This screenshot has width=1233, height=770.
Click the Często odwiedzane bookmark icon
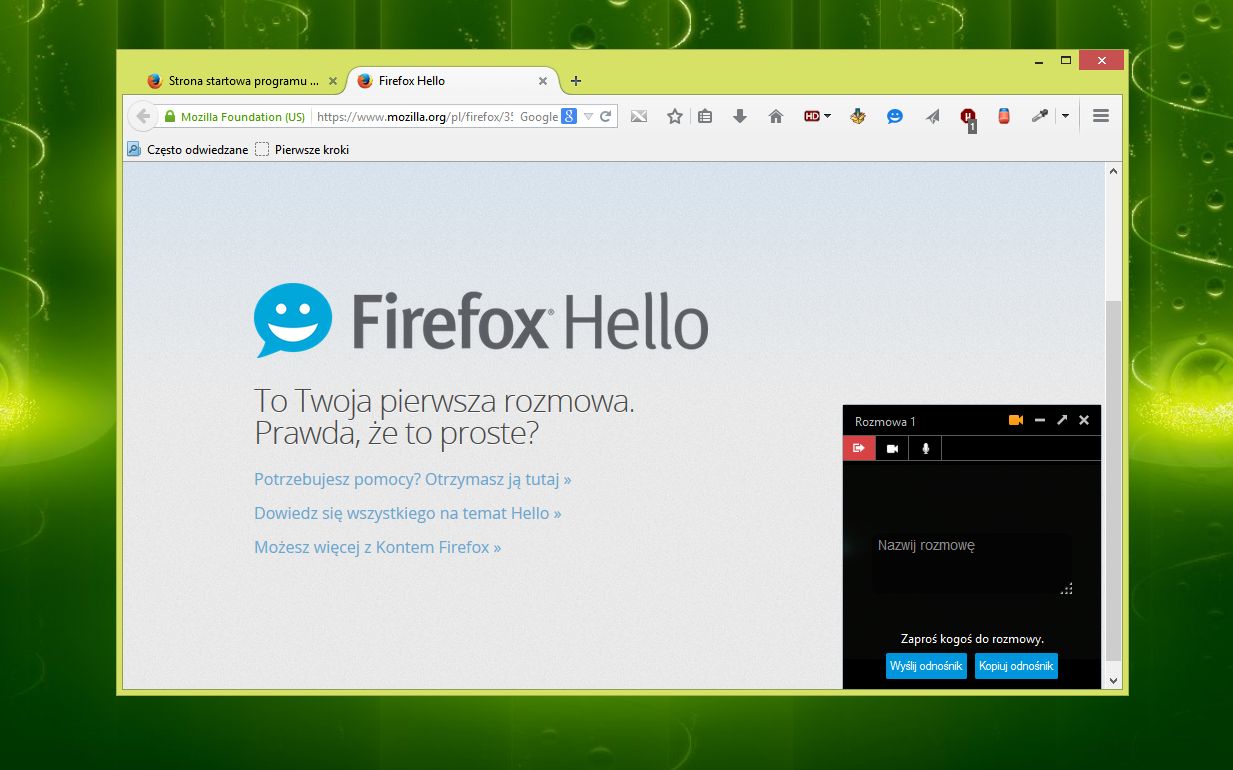point(134,149)
